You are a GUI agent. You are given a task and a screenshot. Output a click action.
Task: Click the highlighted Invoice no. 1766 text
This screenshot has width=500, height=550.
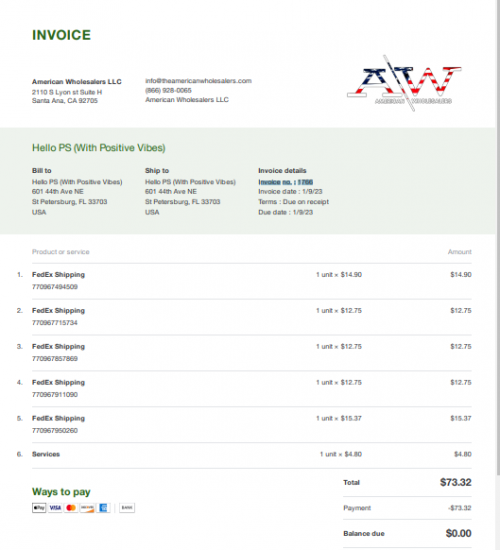tap(286, 182)
